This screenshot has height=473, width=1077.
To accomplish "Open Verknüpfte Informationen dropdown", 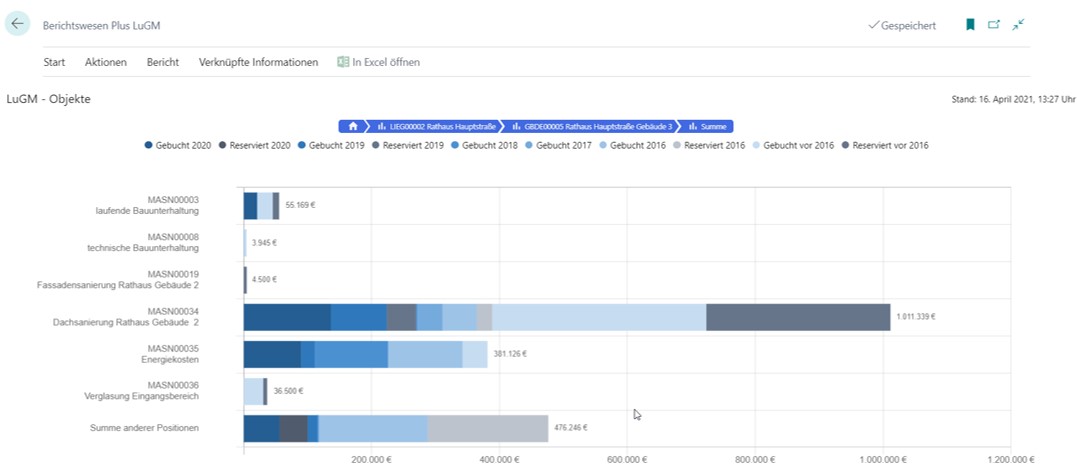I will click(258, 62).
